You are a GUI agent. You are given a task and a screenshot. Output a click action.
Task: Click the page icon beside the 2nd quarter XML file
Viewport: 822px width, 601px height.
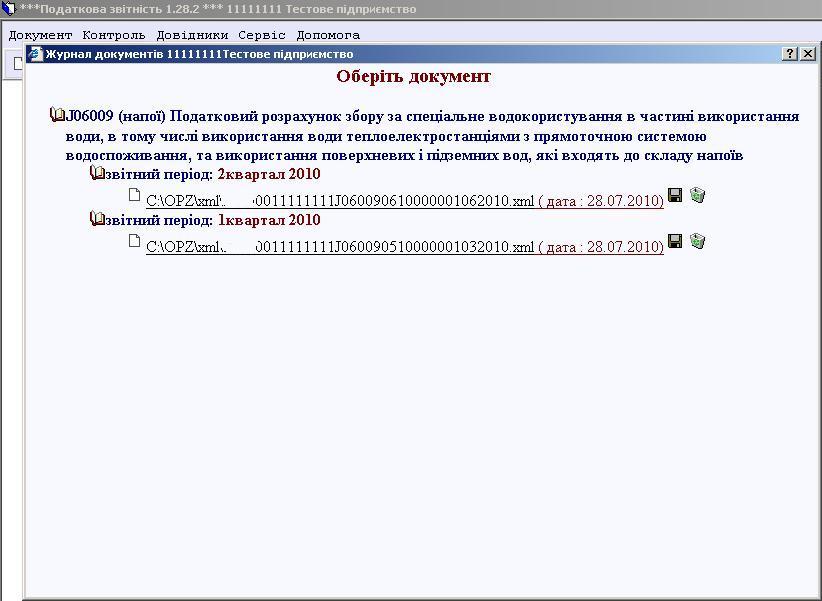[x=135, y=196]
